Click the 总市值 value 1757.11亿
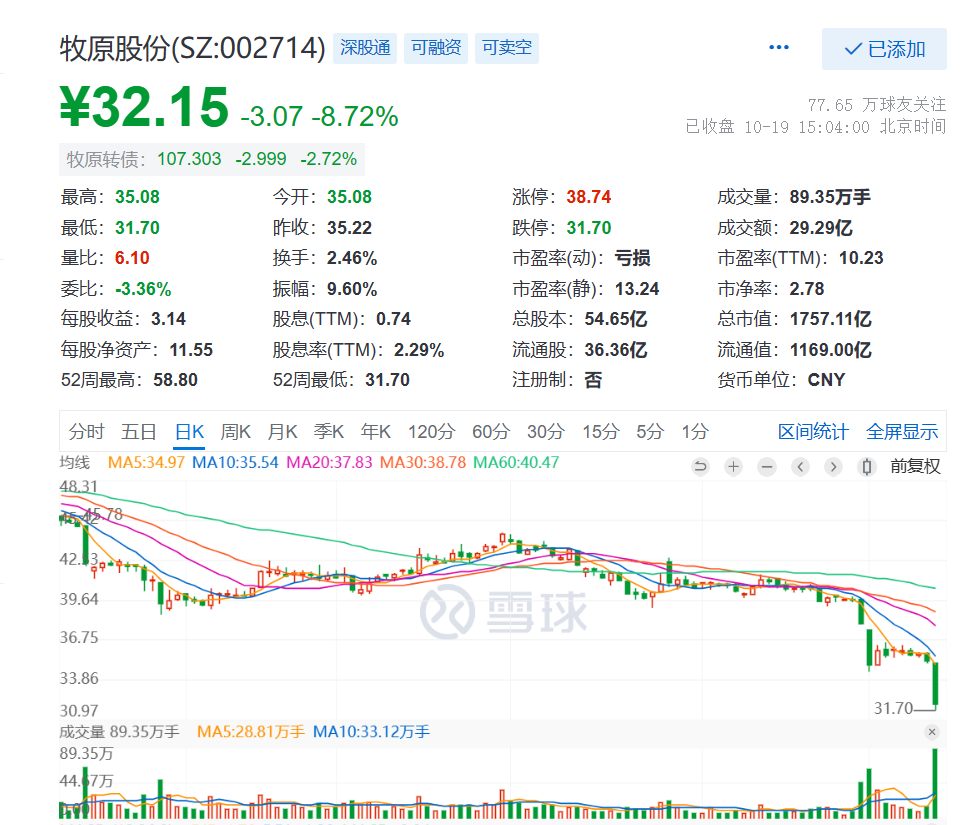Viewport: 970px width, 825px height. coord(830,319)
